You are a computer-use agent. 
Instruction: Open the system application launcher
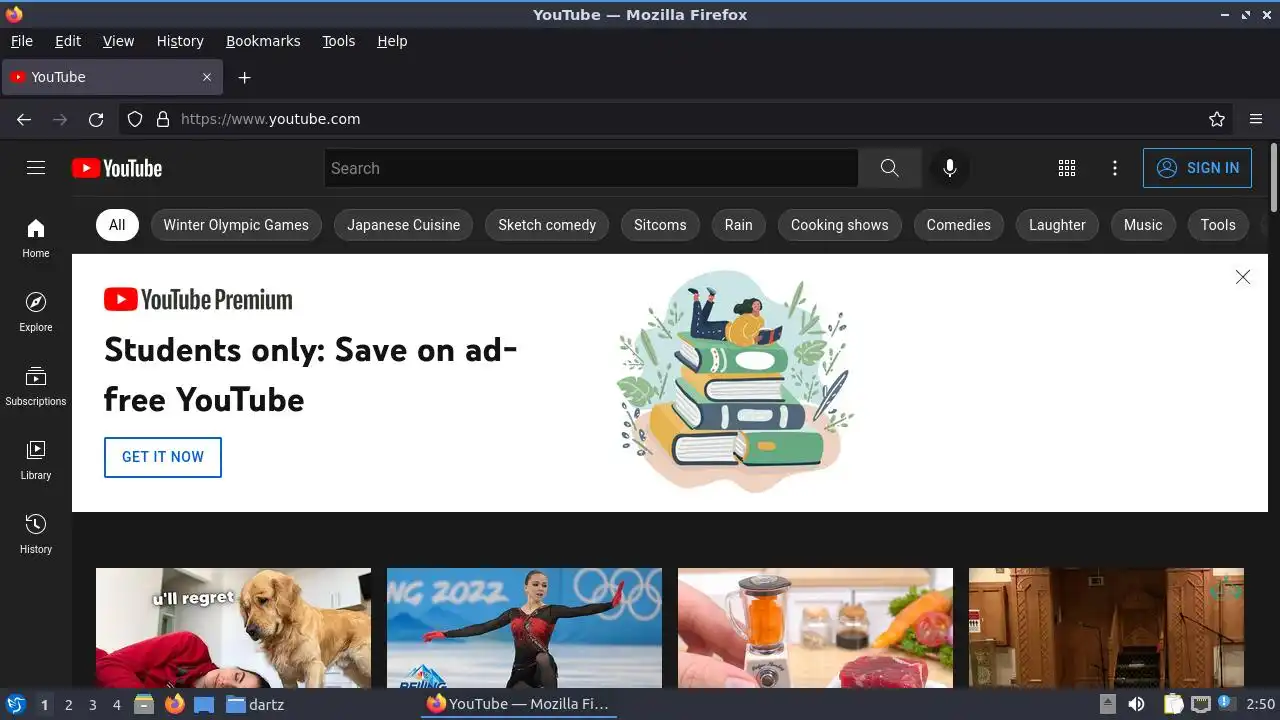pyautogui.click(x=15, y=704)
